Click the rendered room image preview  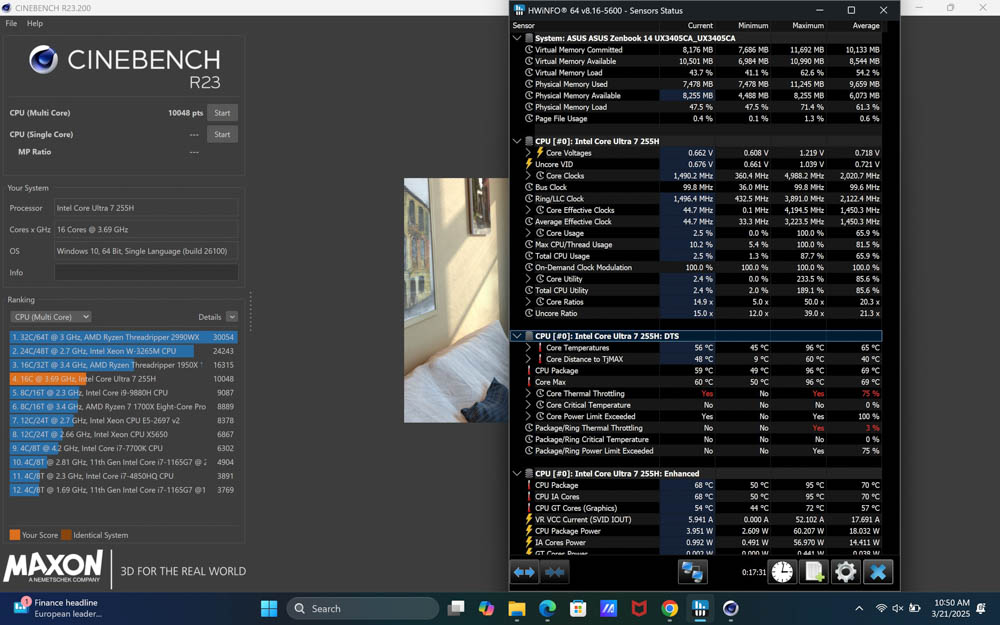(456, 300)
